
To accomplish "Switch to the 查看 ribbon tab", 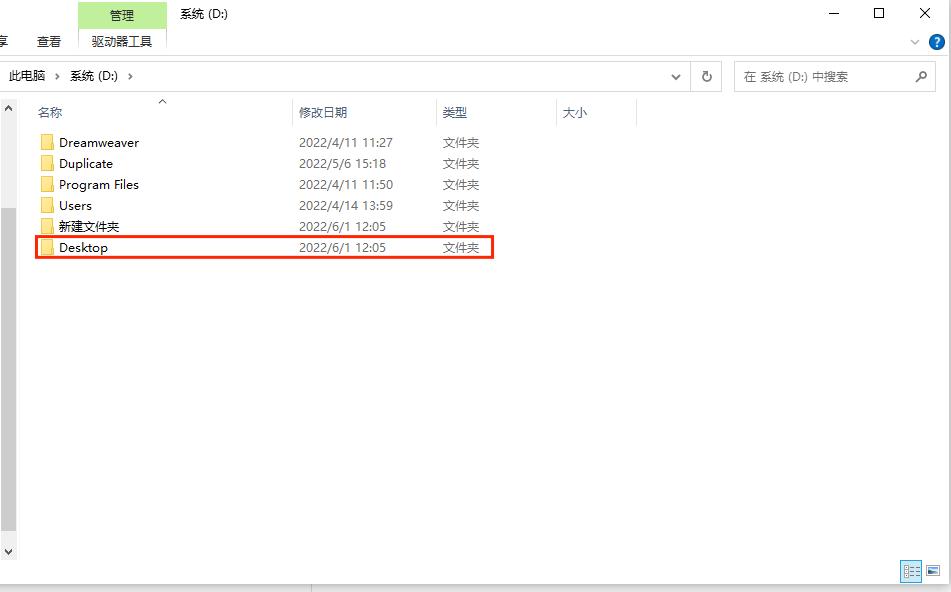I will (x=48, y=41).
